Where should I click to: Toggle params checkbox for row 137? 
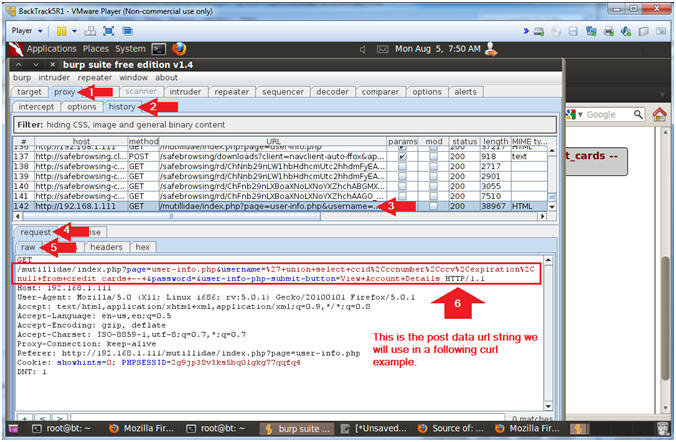[x=402, y=157]
